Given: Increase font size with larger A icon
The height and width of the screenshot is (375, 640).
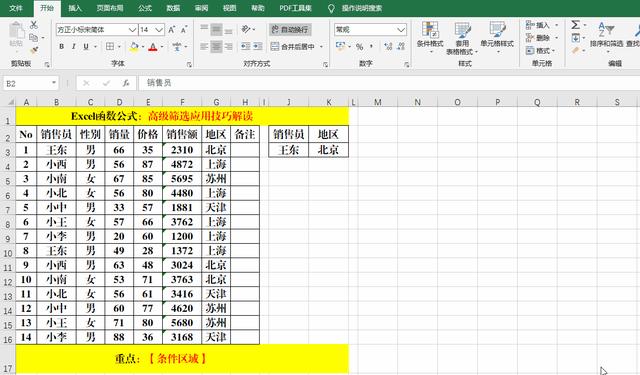Looking at the screenshot, I should pos(171,29).
